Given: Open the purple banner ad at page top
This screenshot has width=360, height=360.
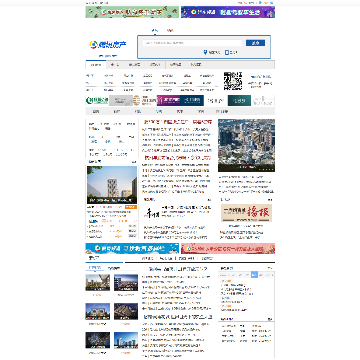Looking at the screenshot, I should (228, 12).
